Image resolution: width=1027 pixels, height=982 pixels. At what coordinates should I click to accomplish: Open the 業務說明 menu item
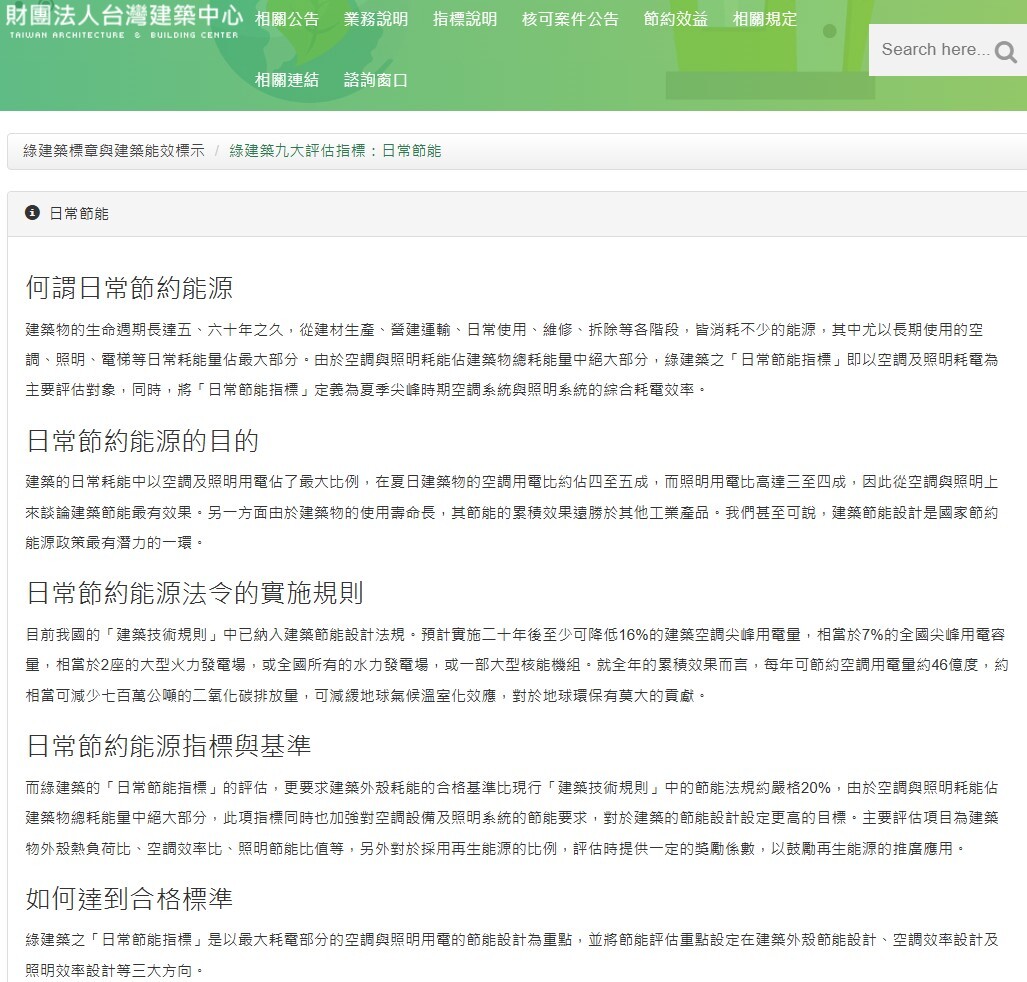(376, 19)
